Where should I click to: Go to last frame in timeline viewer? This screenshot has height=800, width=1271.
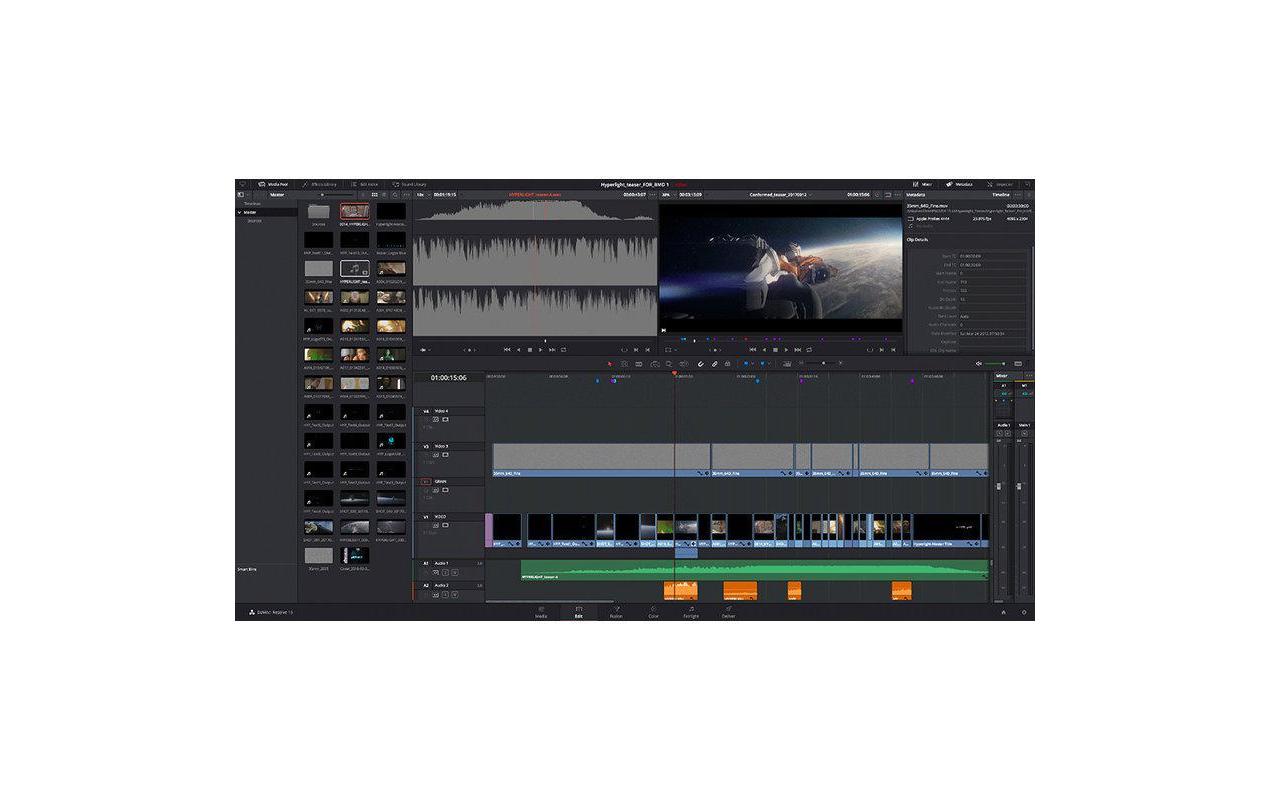799,349
